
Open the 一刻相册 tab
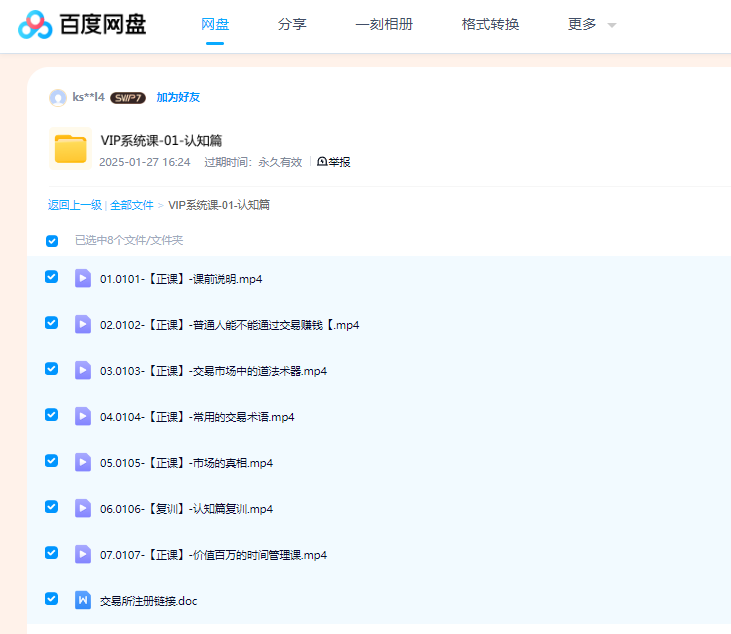click(x=384, y=24)
